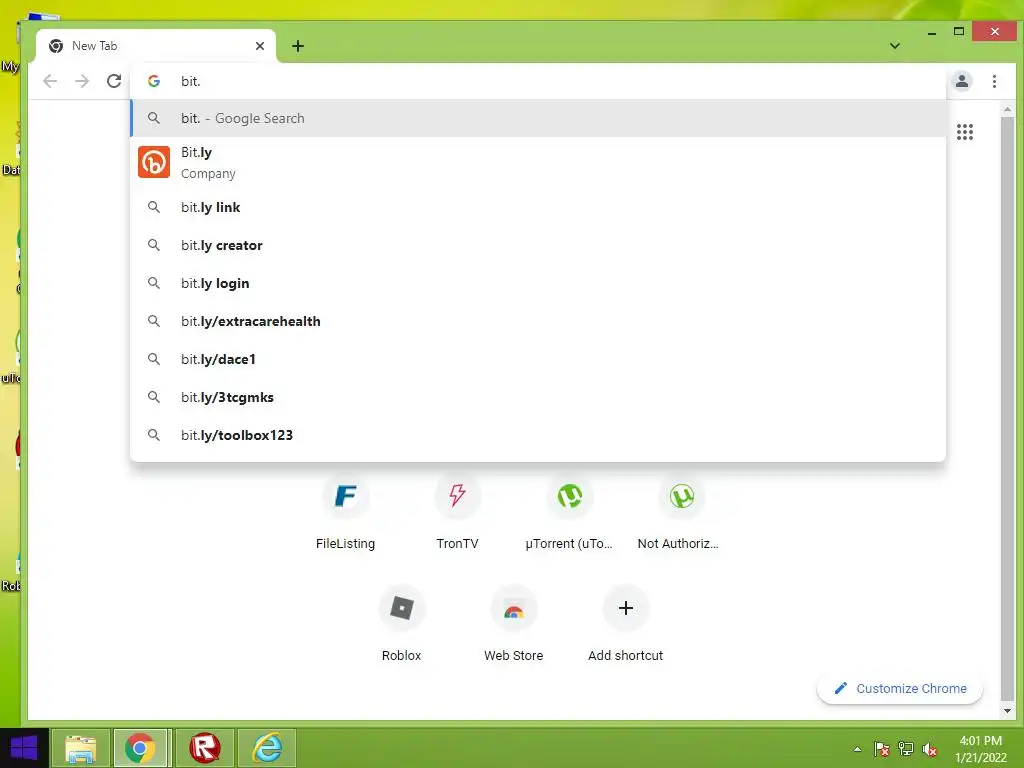This screenshot has height=768, width=1024.
Task: Click the browser back arrow
Action: (x=50, y=81)
